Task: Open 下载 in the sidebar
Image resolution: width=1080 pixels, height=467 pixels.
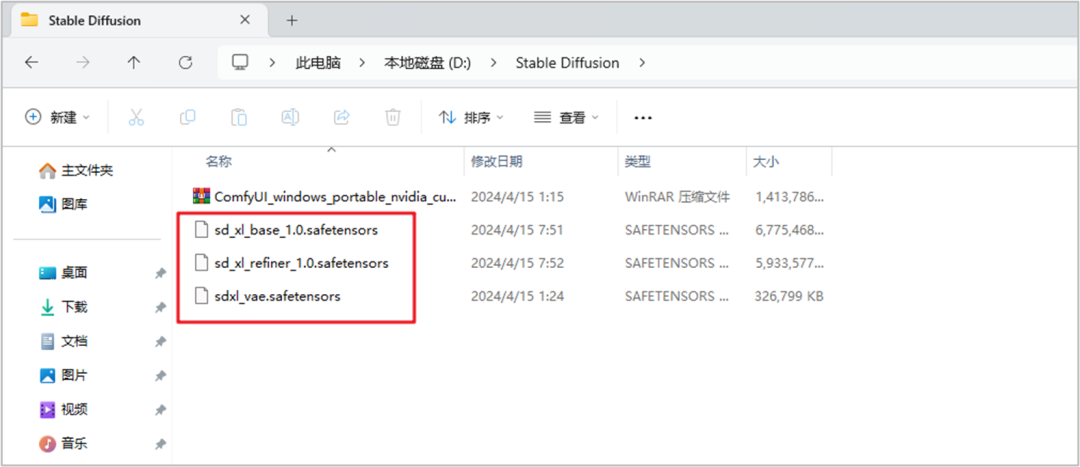Action: pos(63,307)
